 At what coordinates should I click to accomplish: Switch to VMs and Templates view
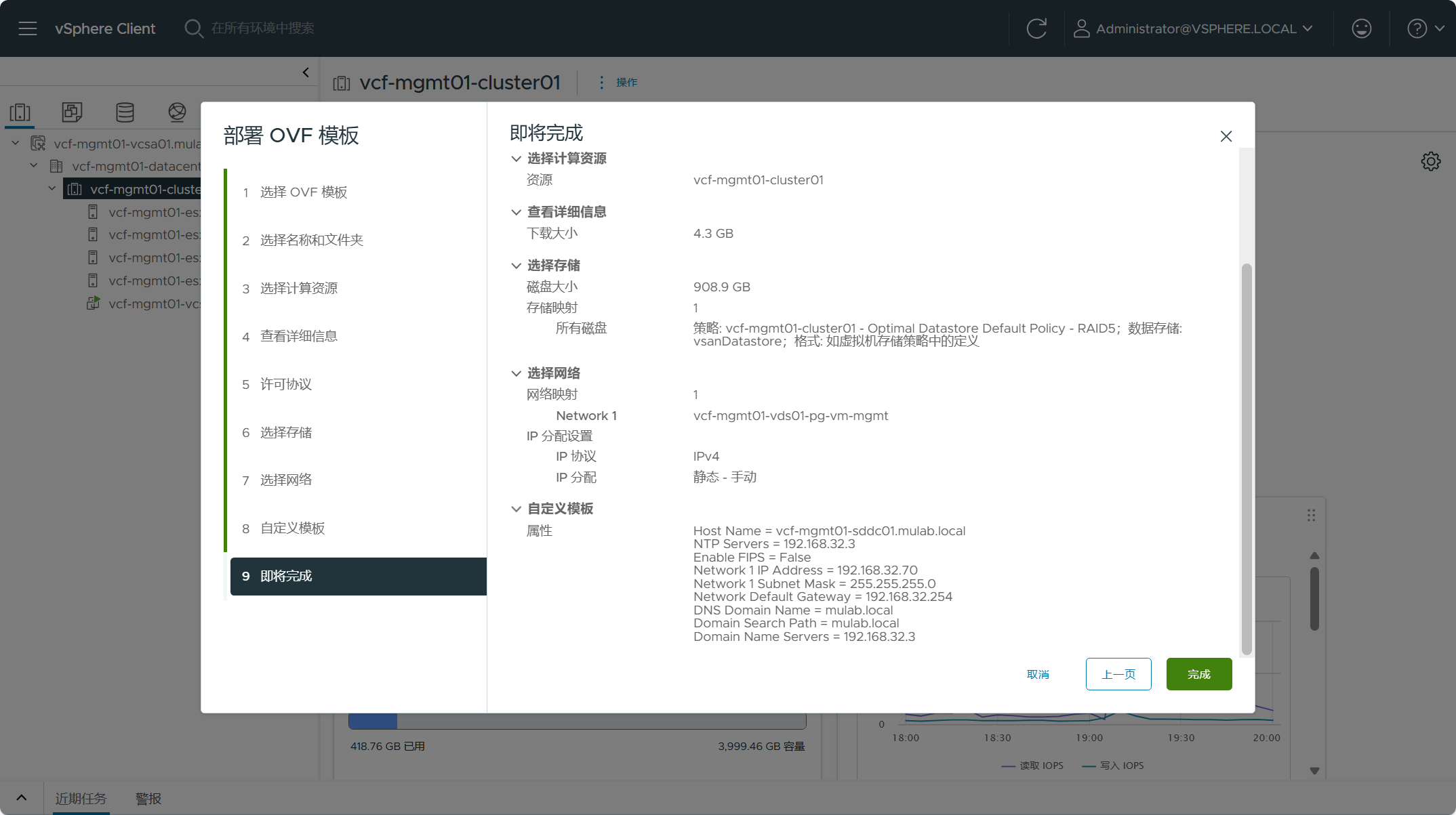(x=72, y=112)
